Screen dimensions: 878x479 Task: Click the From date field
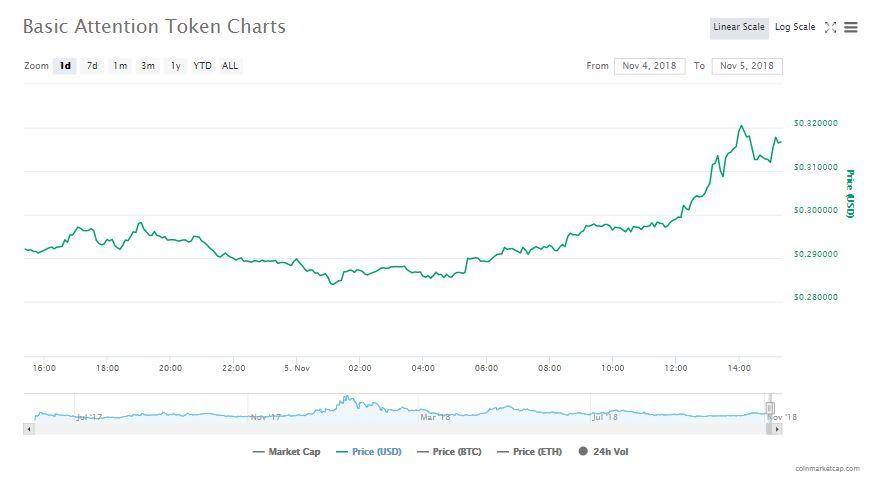[649, 66]
